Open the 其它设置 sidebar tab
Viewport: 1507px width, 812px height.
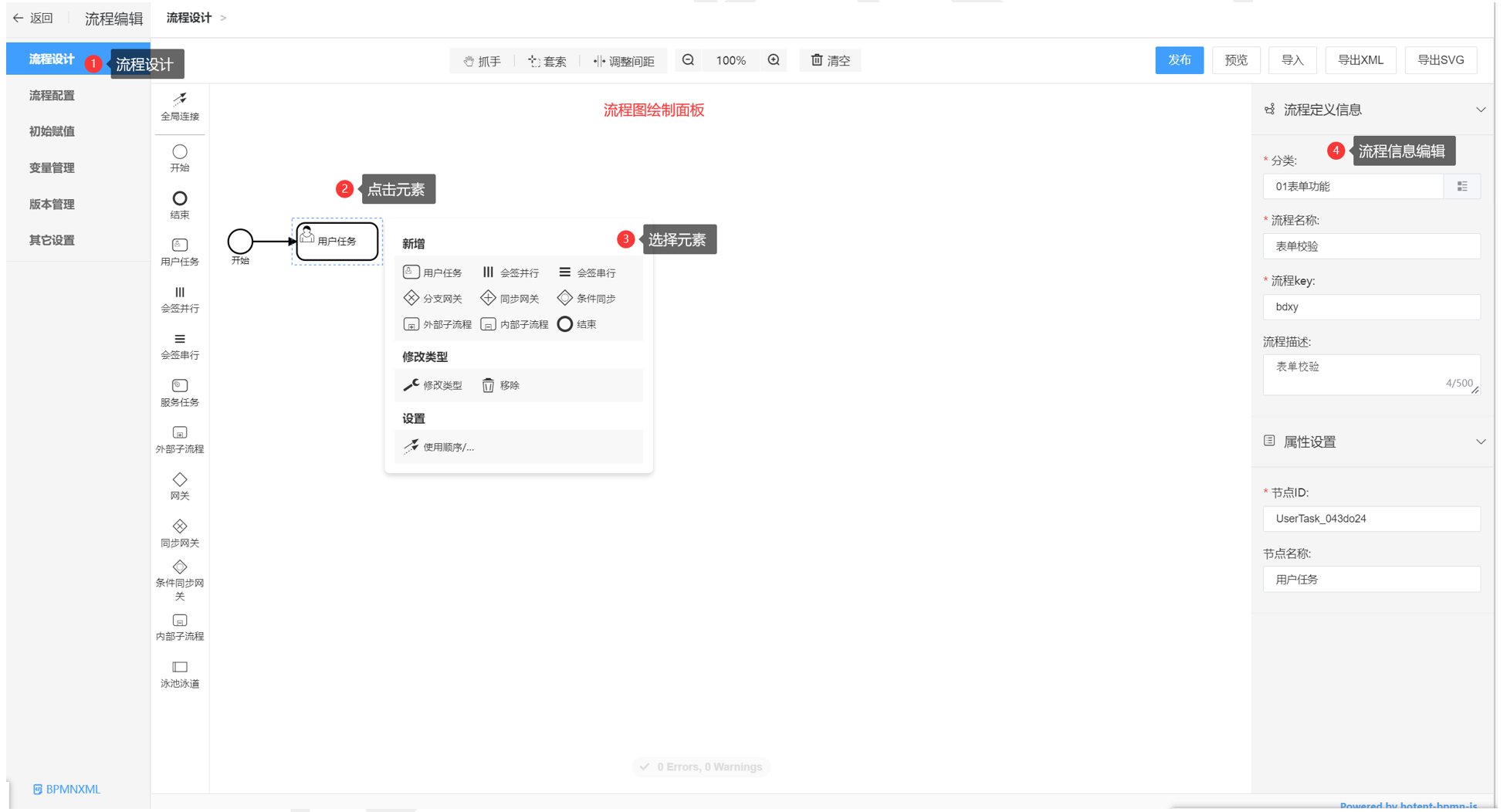coord(52,240)
